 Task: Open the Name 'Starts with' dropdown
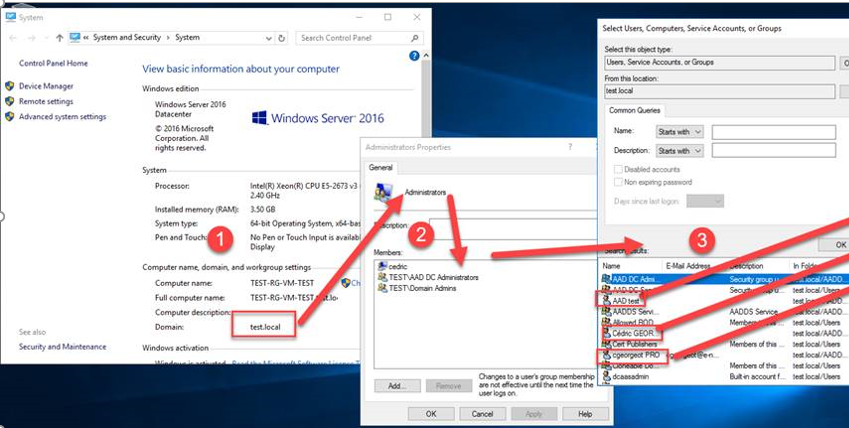tap(680, 132)
